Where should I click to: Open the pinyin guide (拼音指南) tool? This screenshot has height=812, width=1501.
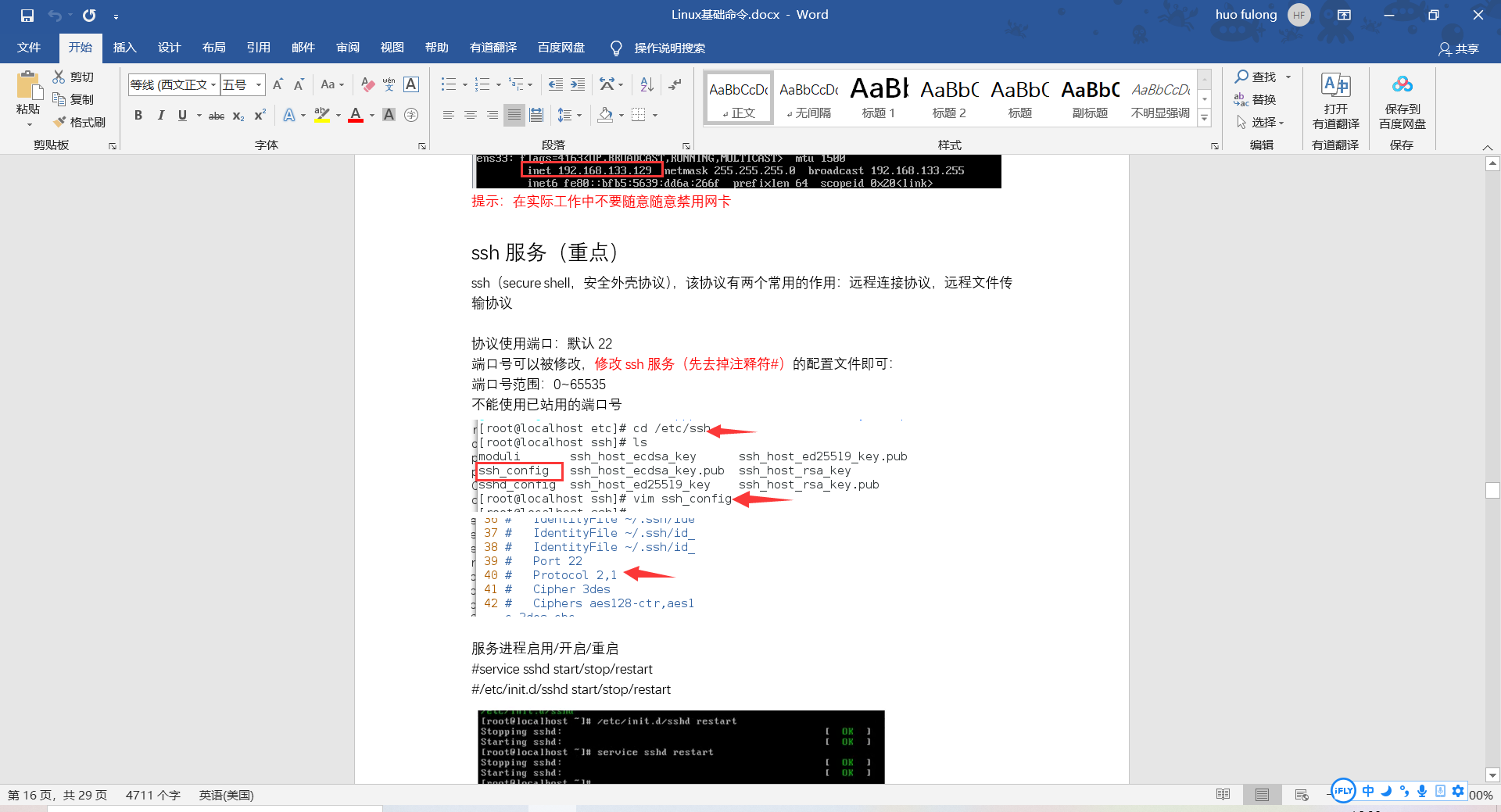(x=389, y=84)
